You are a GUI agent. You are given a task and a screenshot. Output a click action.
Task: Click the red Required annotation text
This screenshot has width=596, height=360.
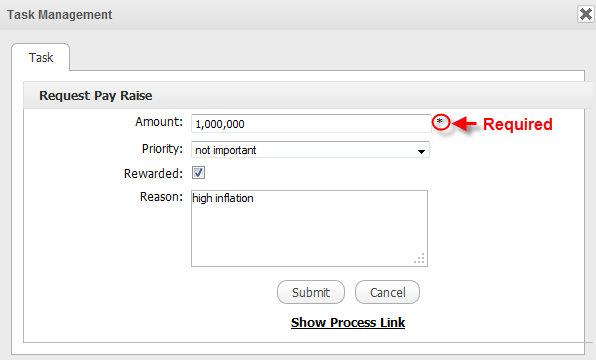(518, 124)
